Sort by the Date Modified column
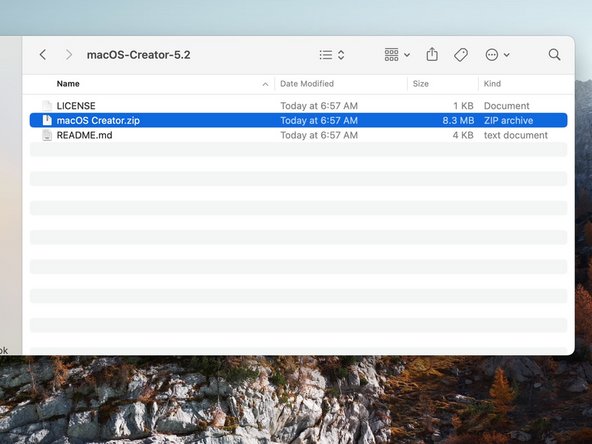The width and height of the screenshot is (592, 444). (x=307, y=84)
